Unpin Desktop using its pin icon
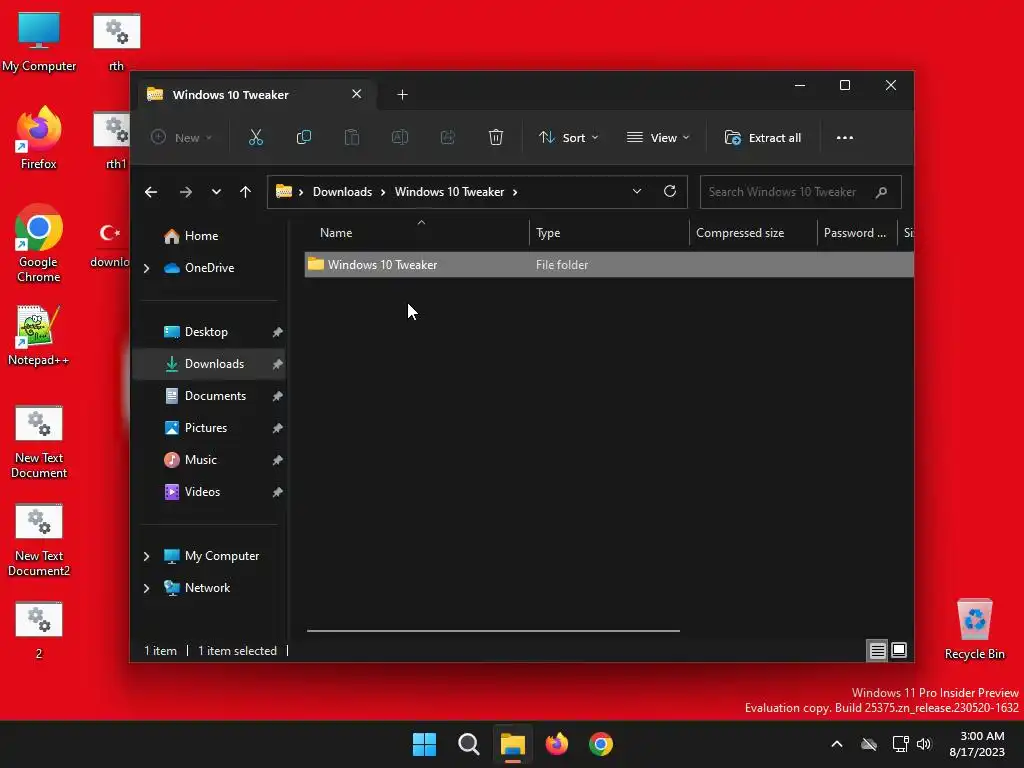The height and width of the screenshot is (768, 1024). [277, 332]
